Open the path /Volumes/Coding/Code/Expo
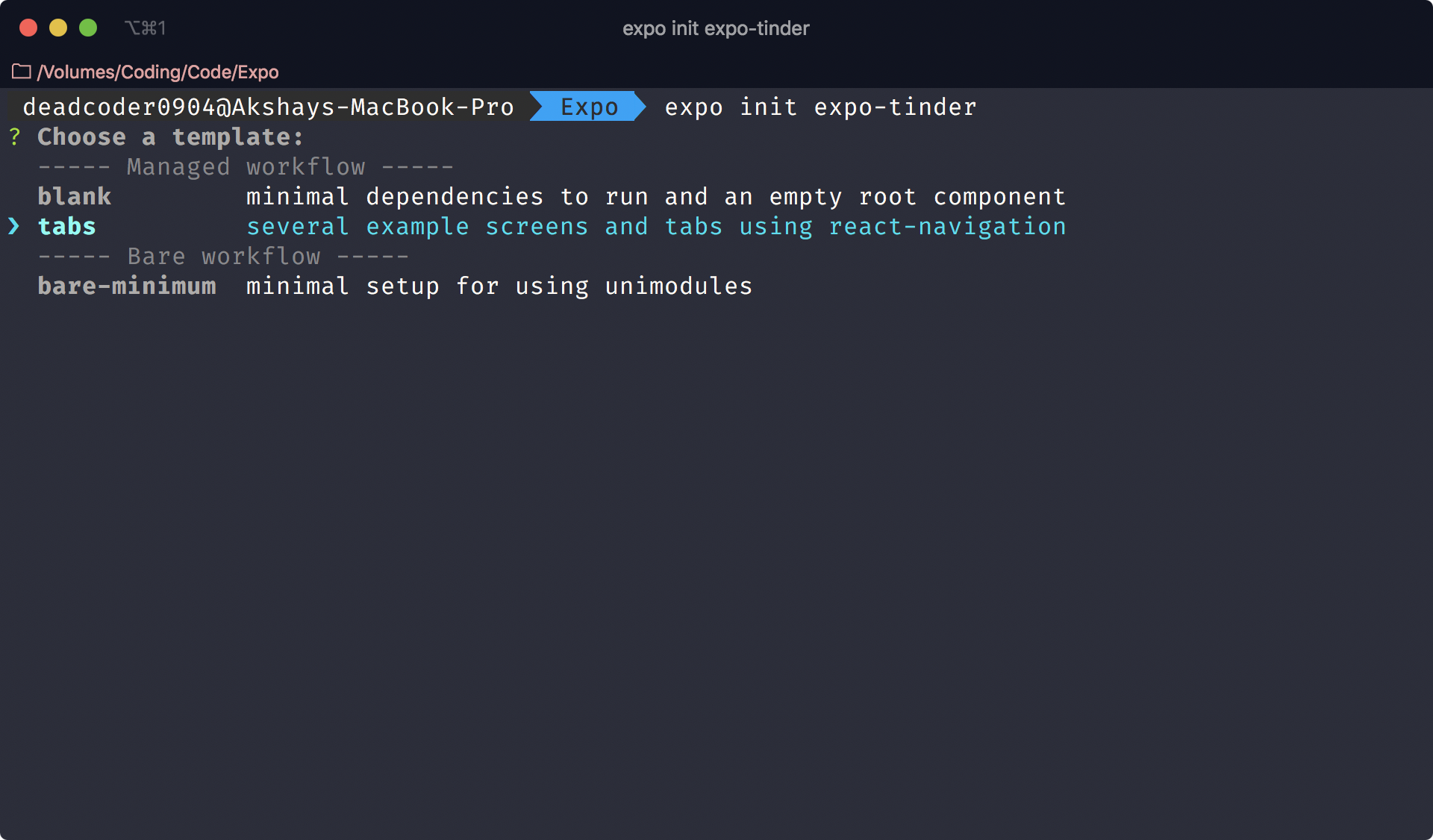This screenshot has height=840, width=1433. (157, 72)
